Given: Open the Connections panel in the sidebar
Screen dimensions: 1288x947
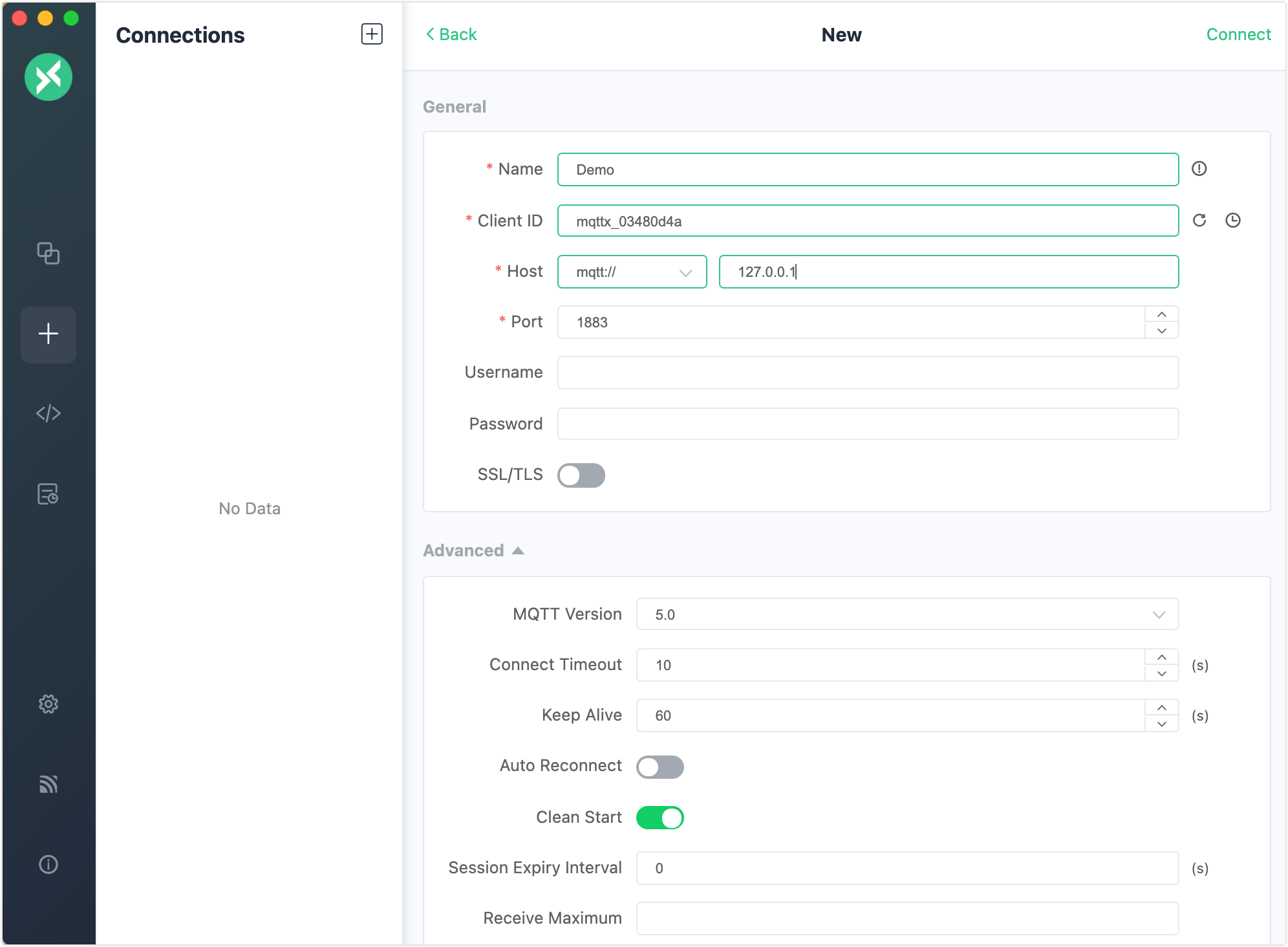Looking at the screenshot, I should [x=48, y=254].
